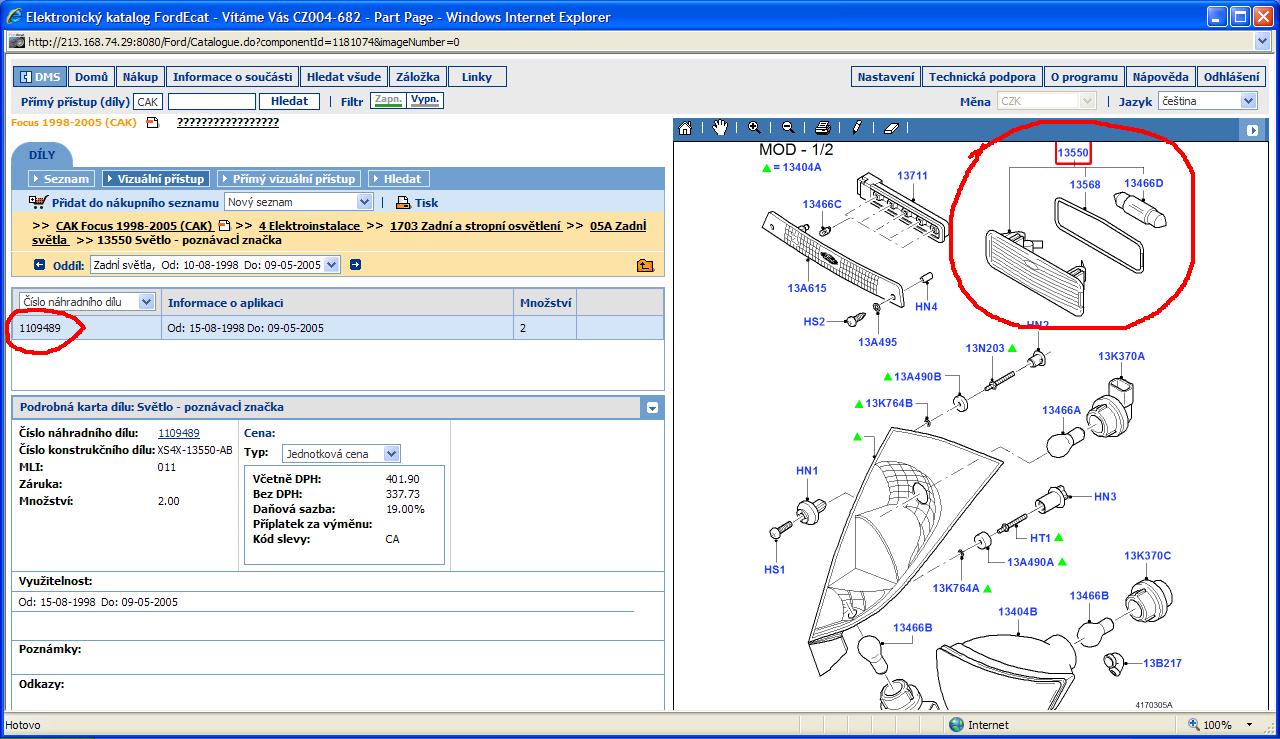
Task: Zoom in on the parts diagram
Action: (754, 128)
